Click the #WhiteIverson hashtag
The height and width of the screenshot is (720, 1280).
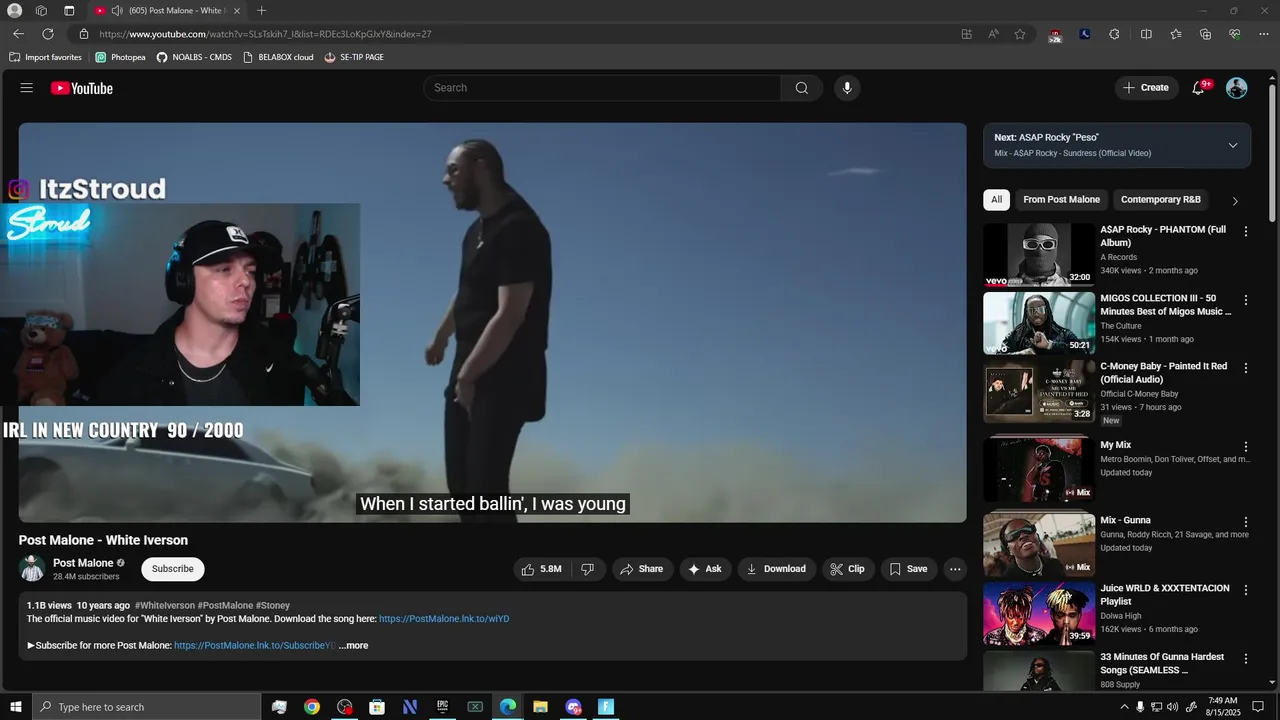[165, 606]
